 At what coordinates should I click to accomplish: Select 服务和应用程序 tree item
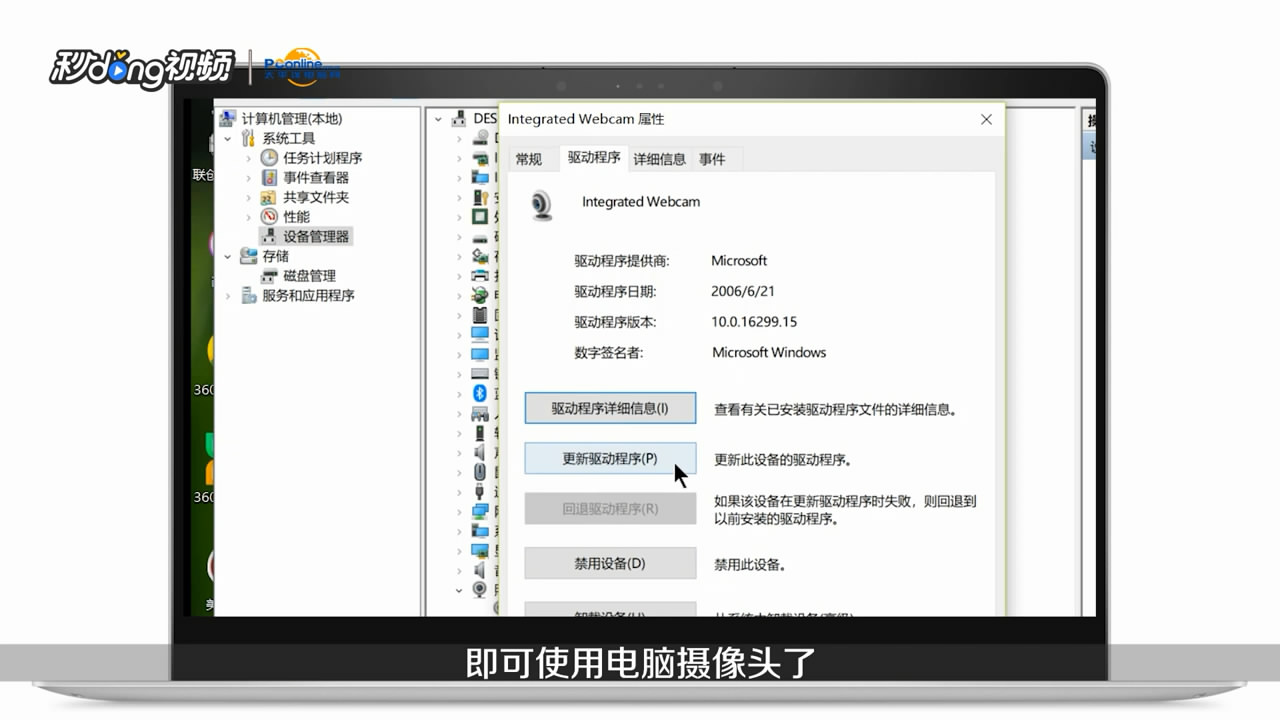point(308,295)
